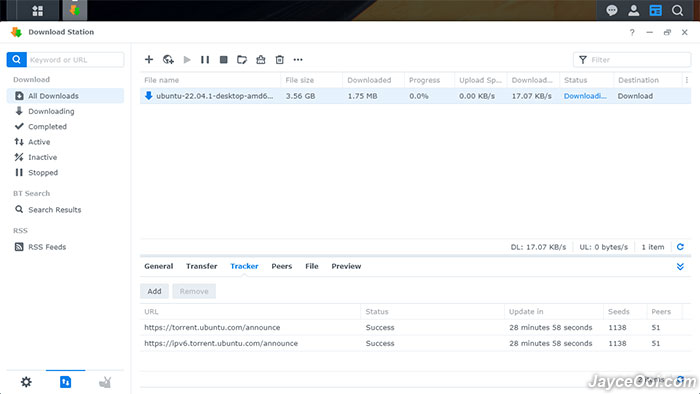Open column options menu in table header
The width and height of the screenshot is (700, 394).
pyautogui.click(x=687, y=80)
